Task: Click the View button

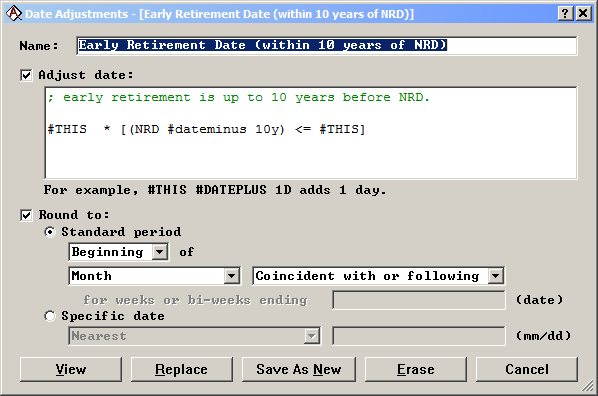Action: coord(71,369)
